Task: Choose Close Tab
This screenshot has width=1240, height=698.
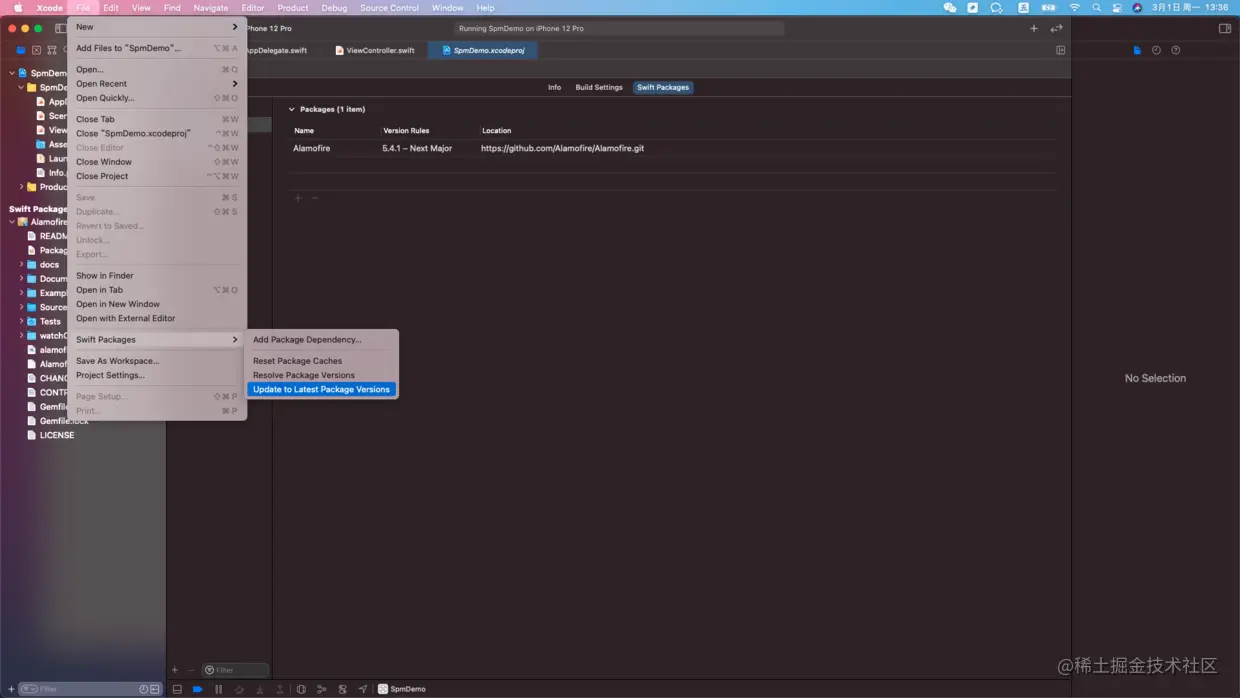Action: coord(157,119)
